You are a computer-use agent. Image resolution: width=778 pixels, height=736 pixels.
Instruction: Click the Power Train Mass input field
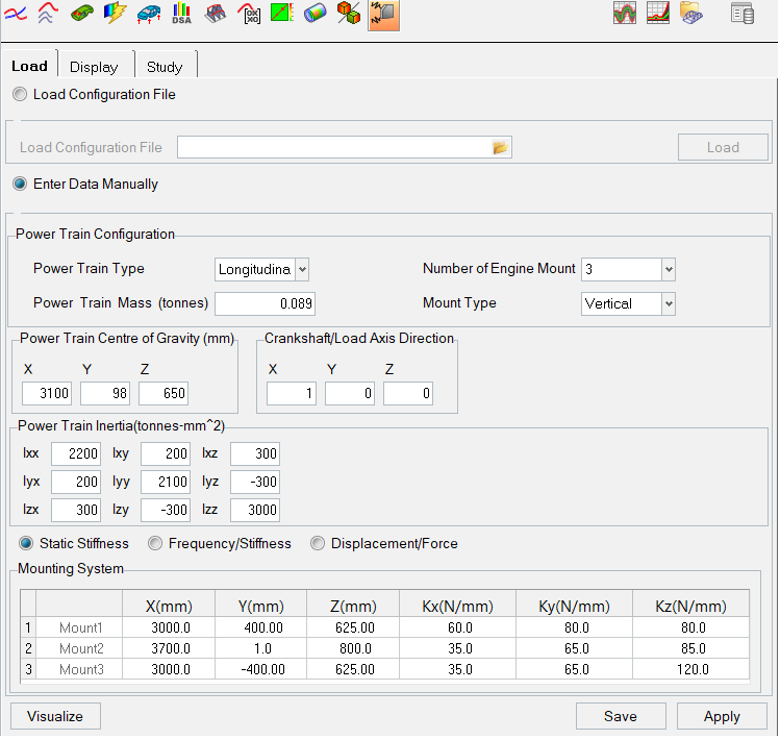266,304
